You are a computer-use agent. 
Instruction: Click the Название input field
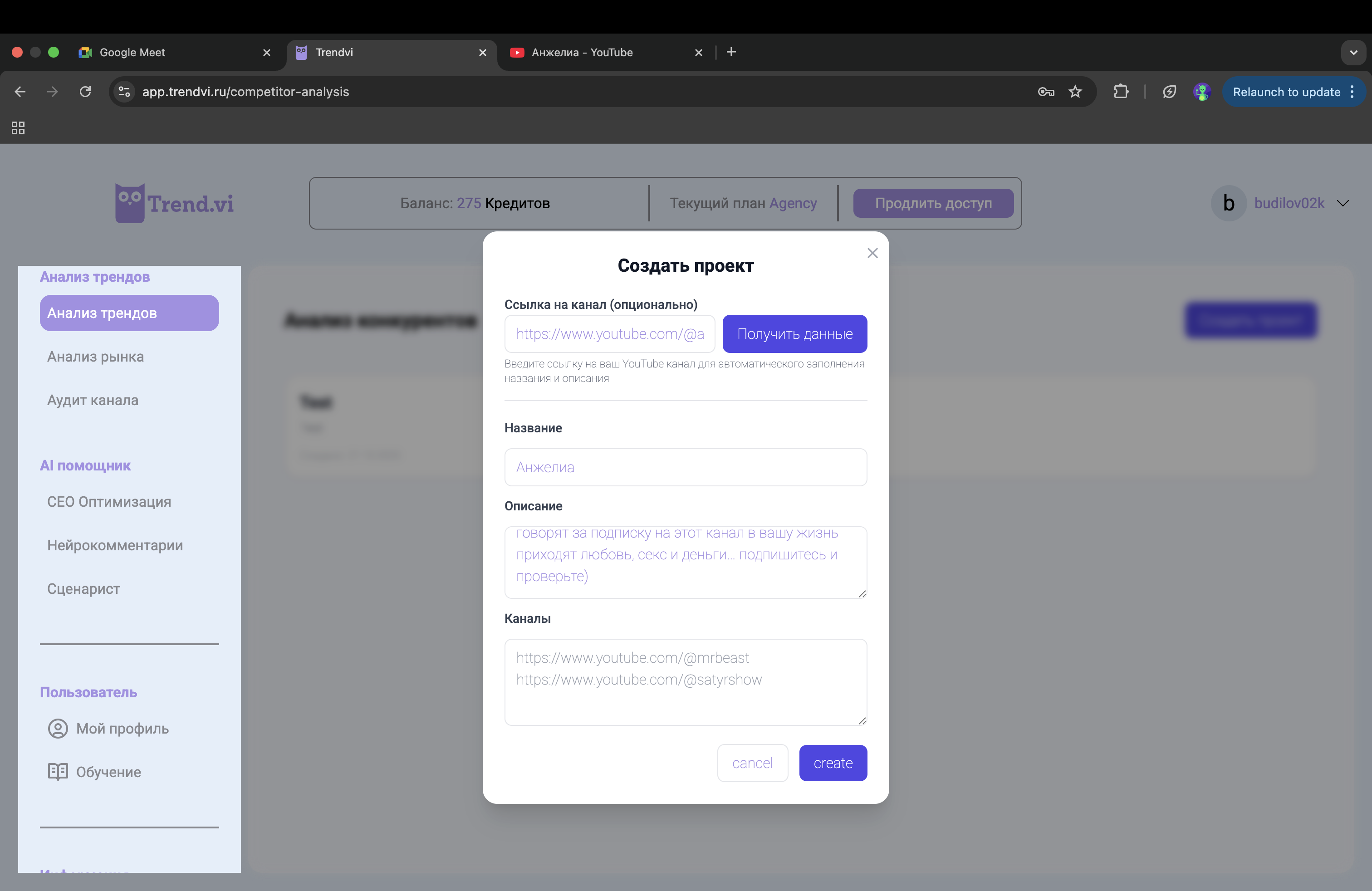[685, 467]
